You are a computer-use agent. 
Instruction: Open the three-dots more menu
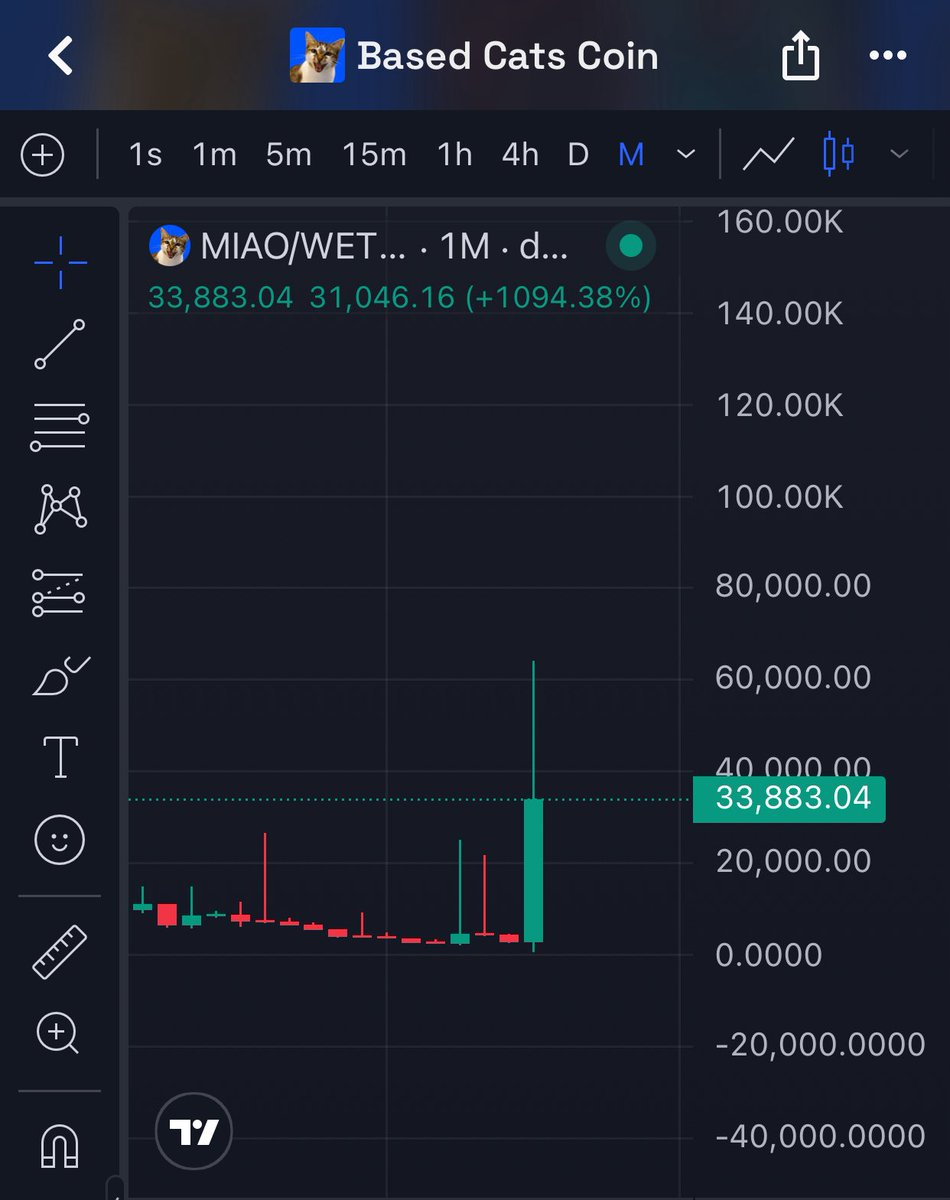coord(888,56)
